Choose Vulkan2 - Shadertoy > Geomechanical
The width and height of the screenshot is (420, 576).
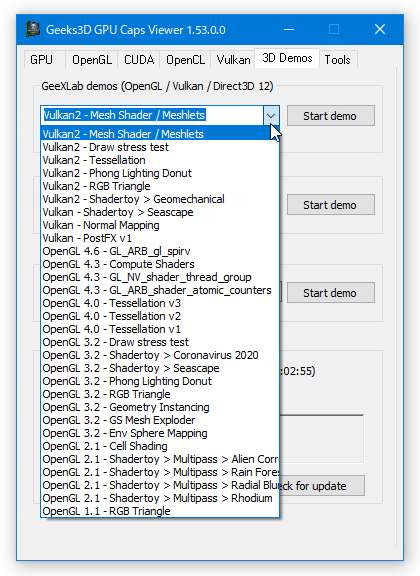pos(160,199)
